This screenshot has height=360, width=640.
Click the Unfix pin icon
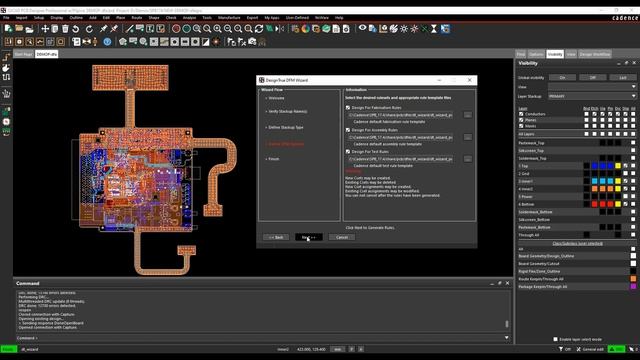click(114, 29)
